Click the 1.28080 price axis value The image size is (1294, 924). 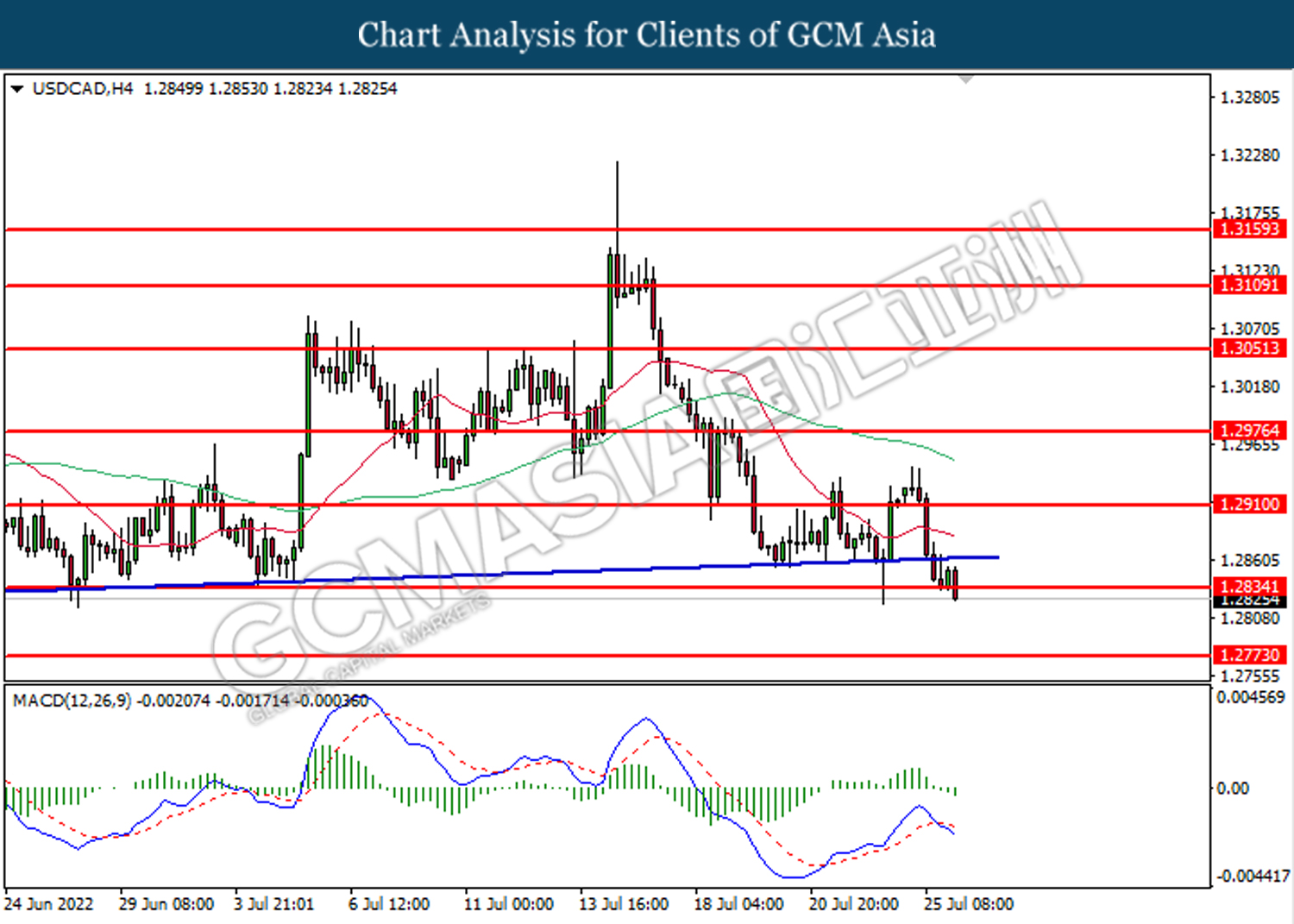pyautogui.click(x=1250, y=619)
